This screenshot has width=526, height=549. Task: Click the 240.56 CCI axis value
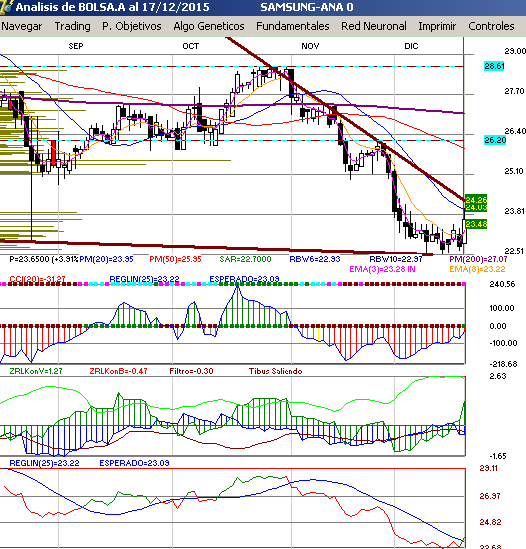coord(502,284)
